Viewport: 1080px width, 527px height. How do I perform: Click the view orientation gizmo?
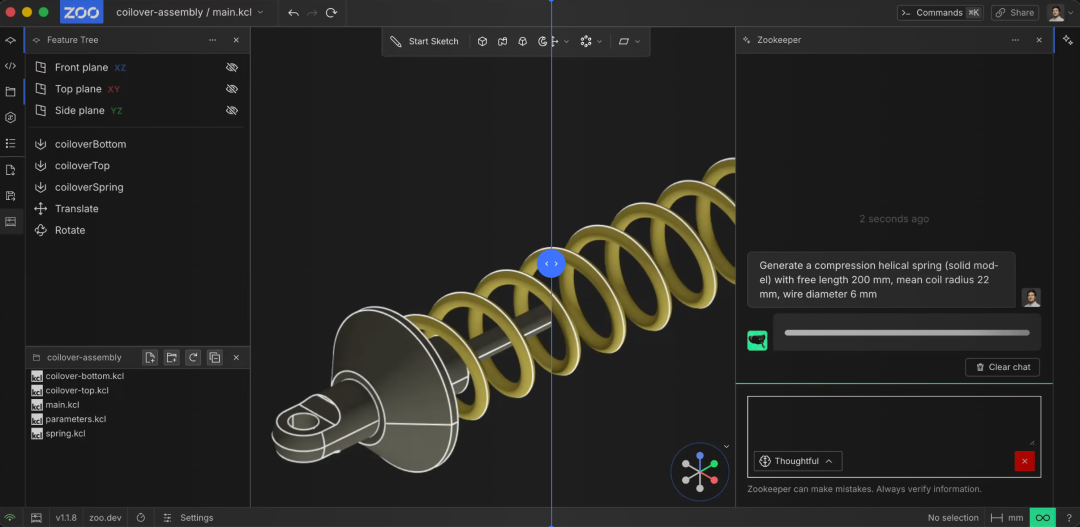tap(700, 472)
